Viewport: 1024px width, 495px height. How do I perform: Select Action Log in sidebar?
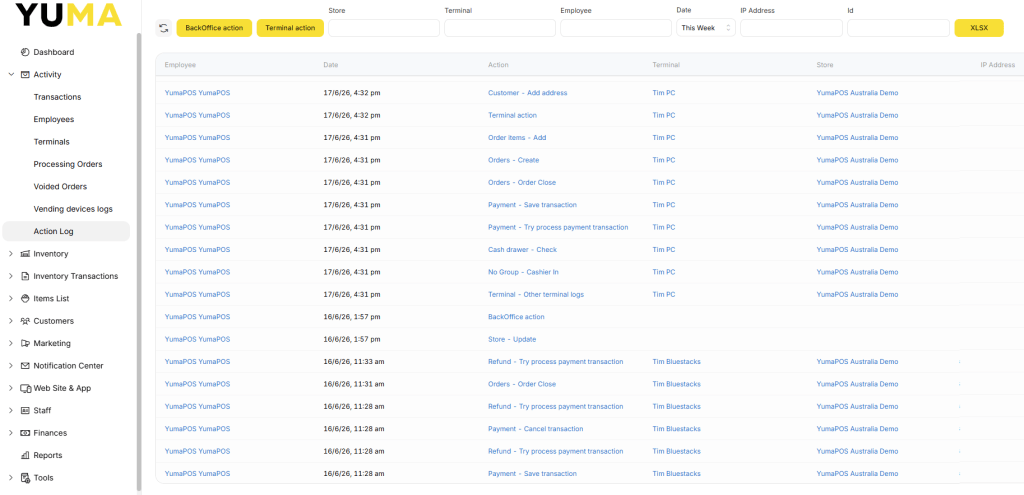tap(66, 231)
